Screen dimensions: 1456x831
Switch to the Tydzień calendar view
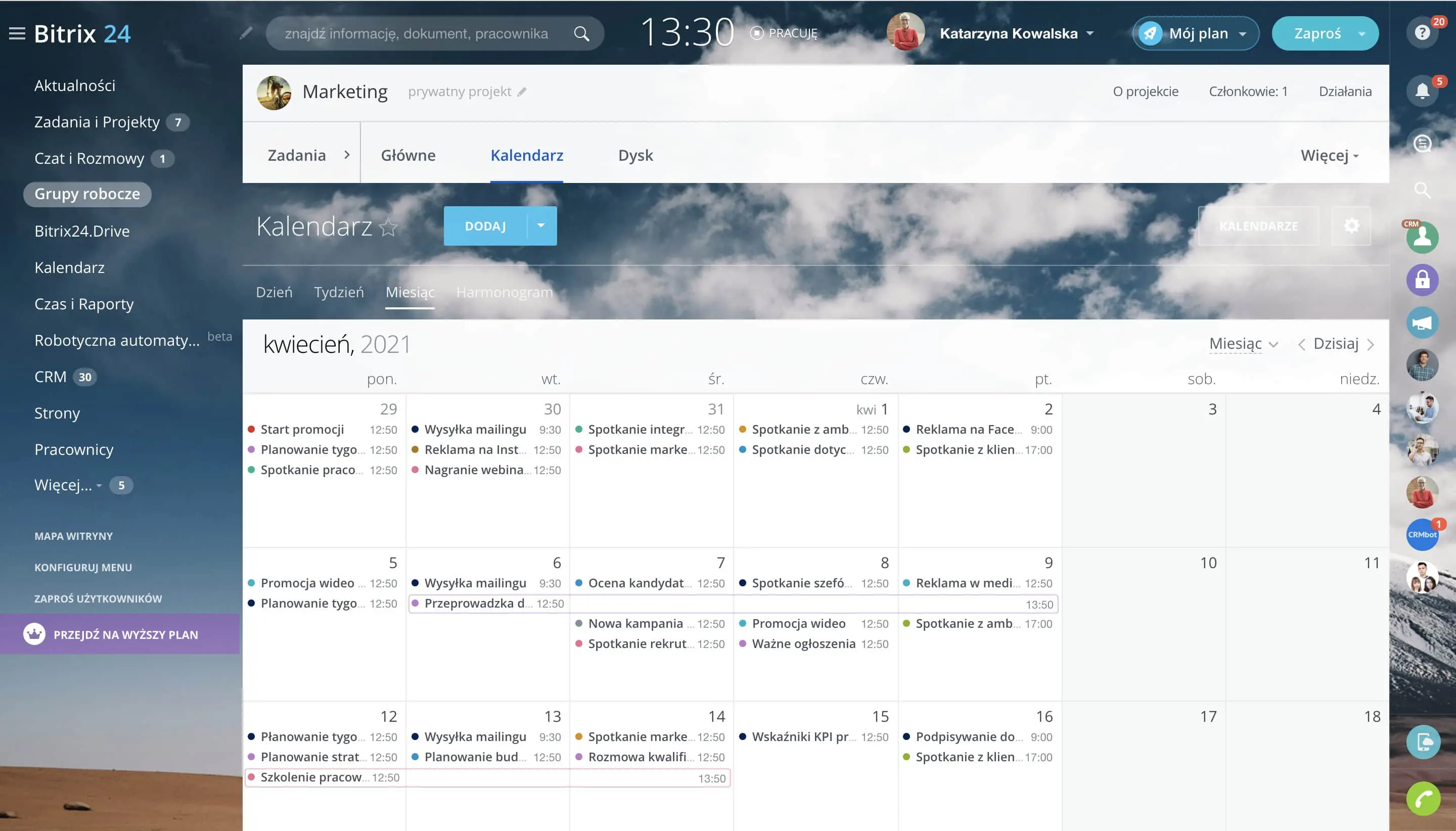338,292
